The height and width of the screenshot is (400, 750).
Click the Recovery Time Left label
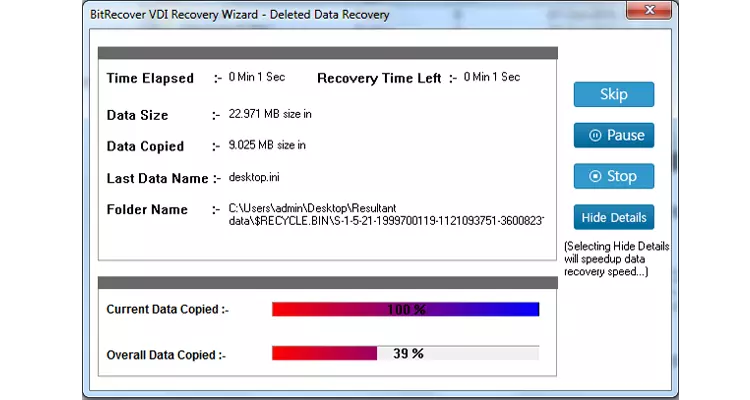(379, 78)
